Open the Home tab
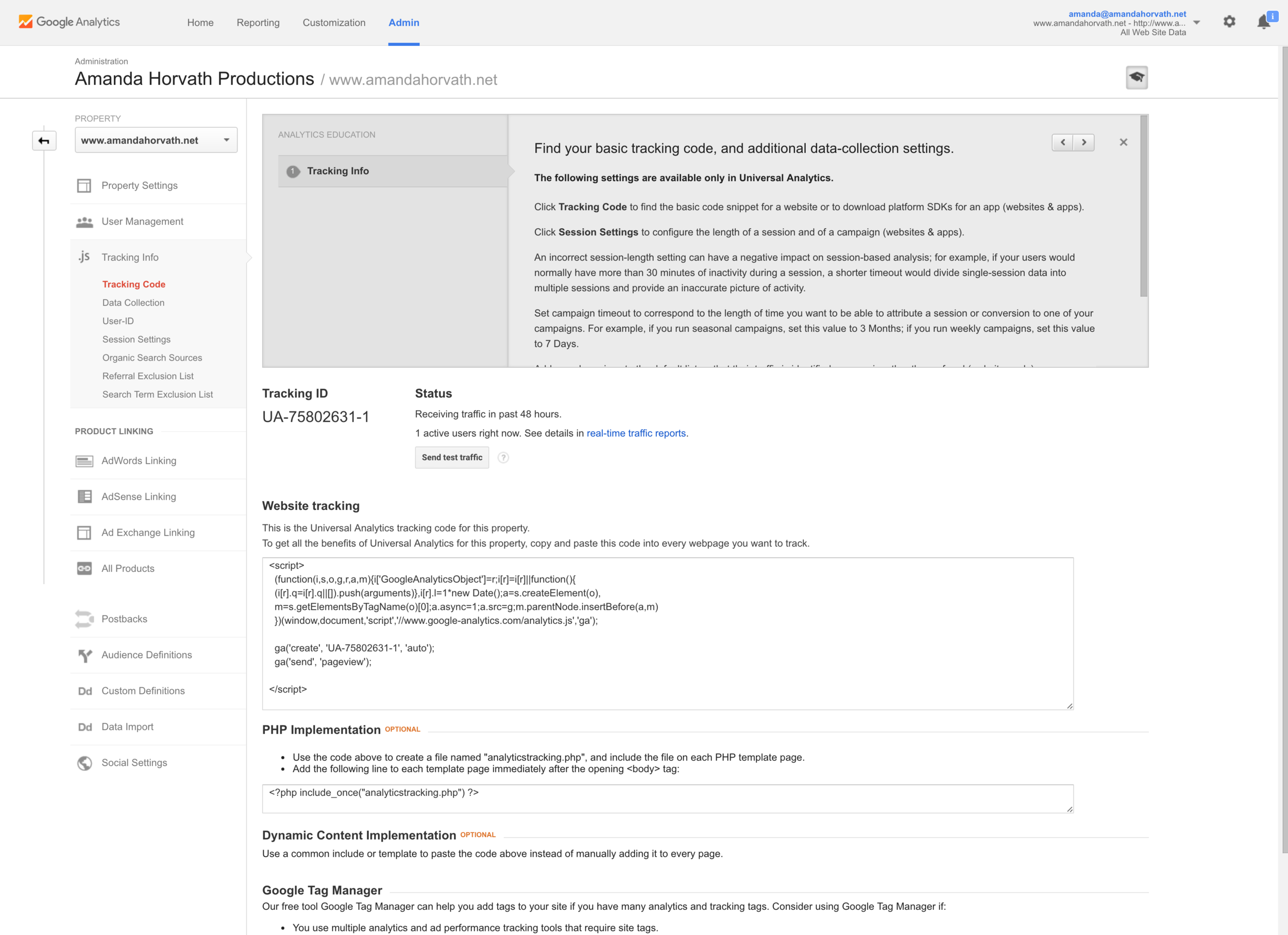Image resolution: width=1288 pixels, height=935 pixels. coord(200,23)
